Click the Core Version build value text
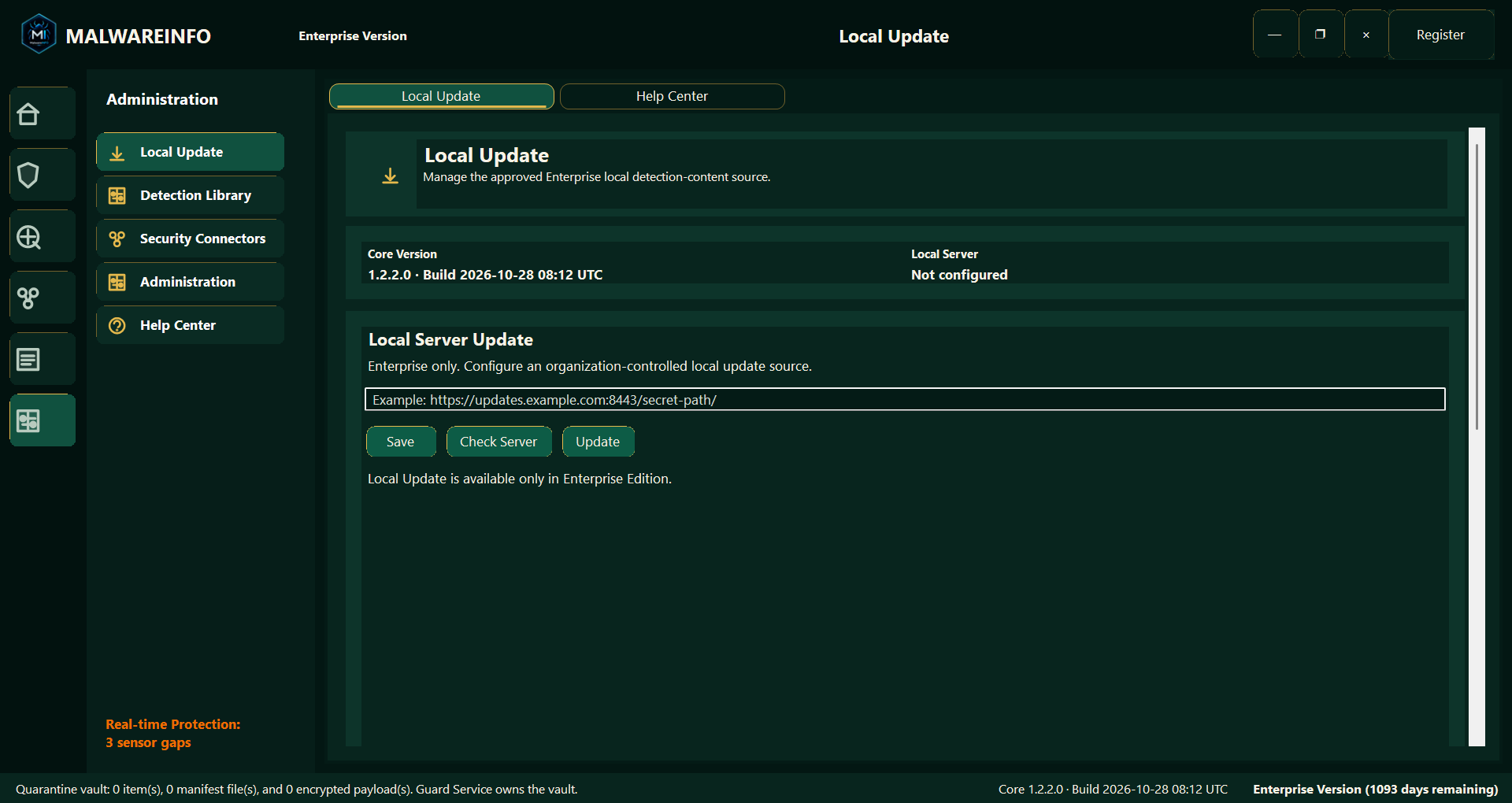This screenshot has height=803, width=1512. (x=485, y=275)
